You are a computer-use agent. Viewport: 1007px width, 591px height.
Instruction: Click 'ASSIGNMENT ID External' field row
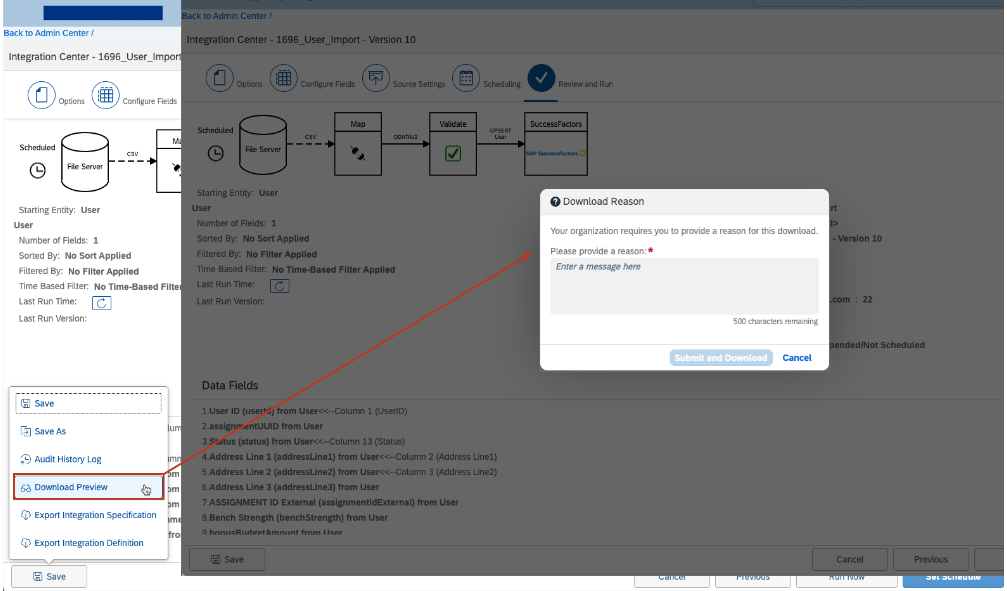330,502
